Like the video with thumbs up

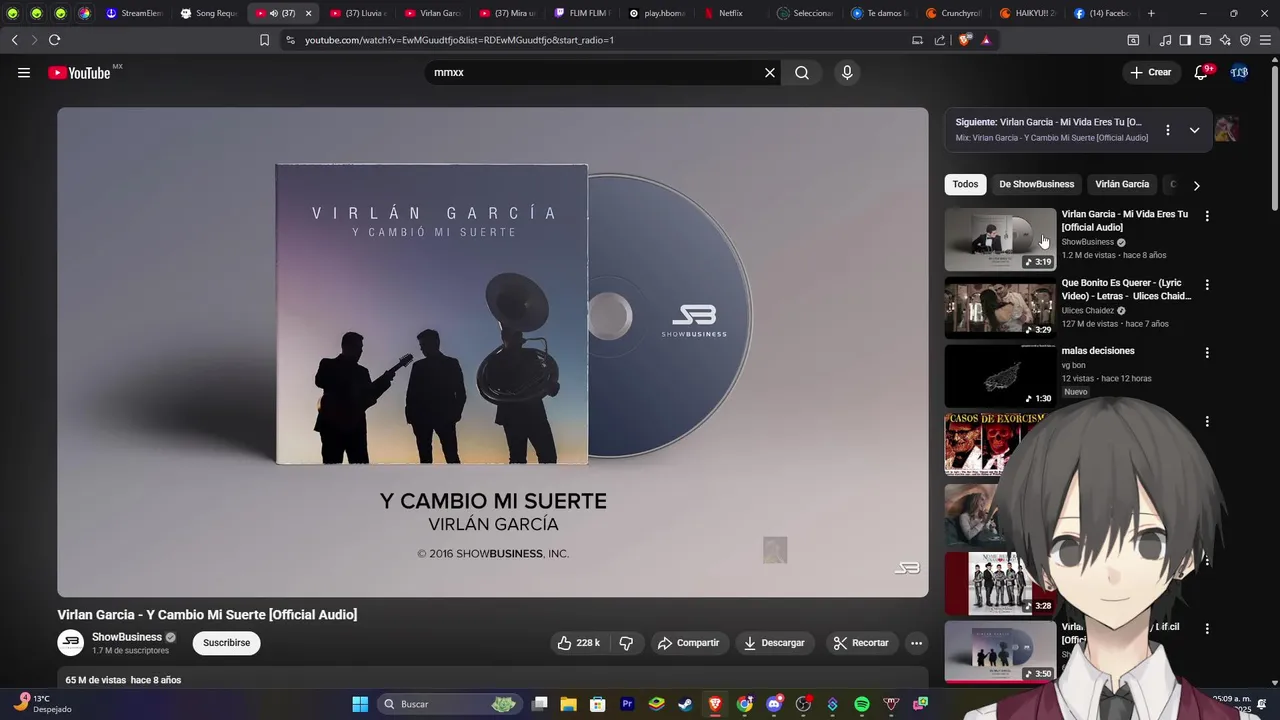point(578,643)
